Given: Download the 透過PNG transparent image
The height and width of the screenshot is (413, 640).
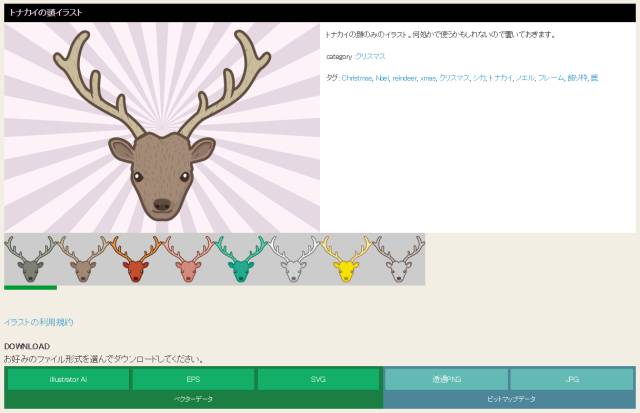Looking at the screenshot, I should point(446,380).
